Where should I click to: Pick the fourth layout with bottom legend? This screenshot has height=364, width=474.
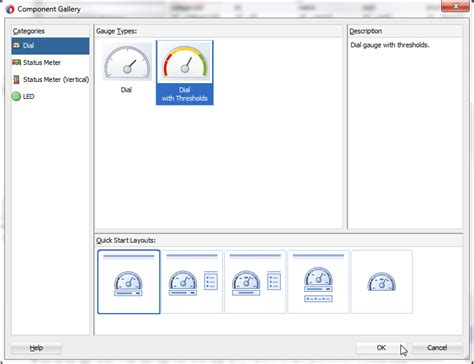[318, 282]
